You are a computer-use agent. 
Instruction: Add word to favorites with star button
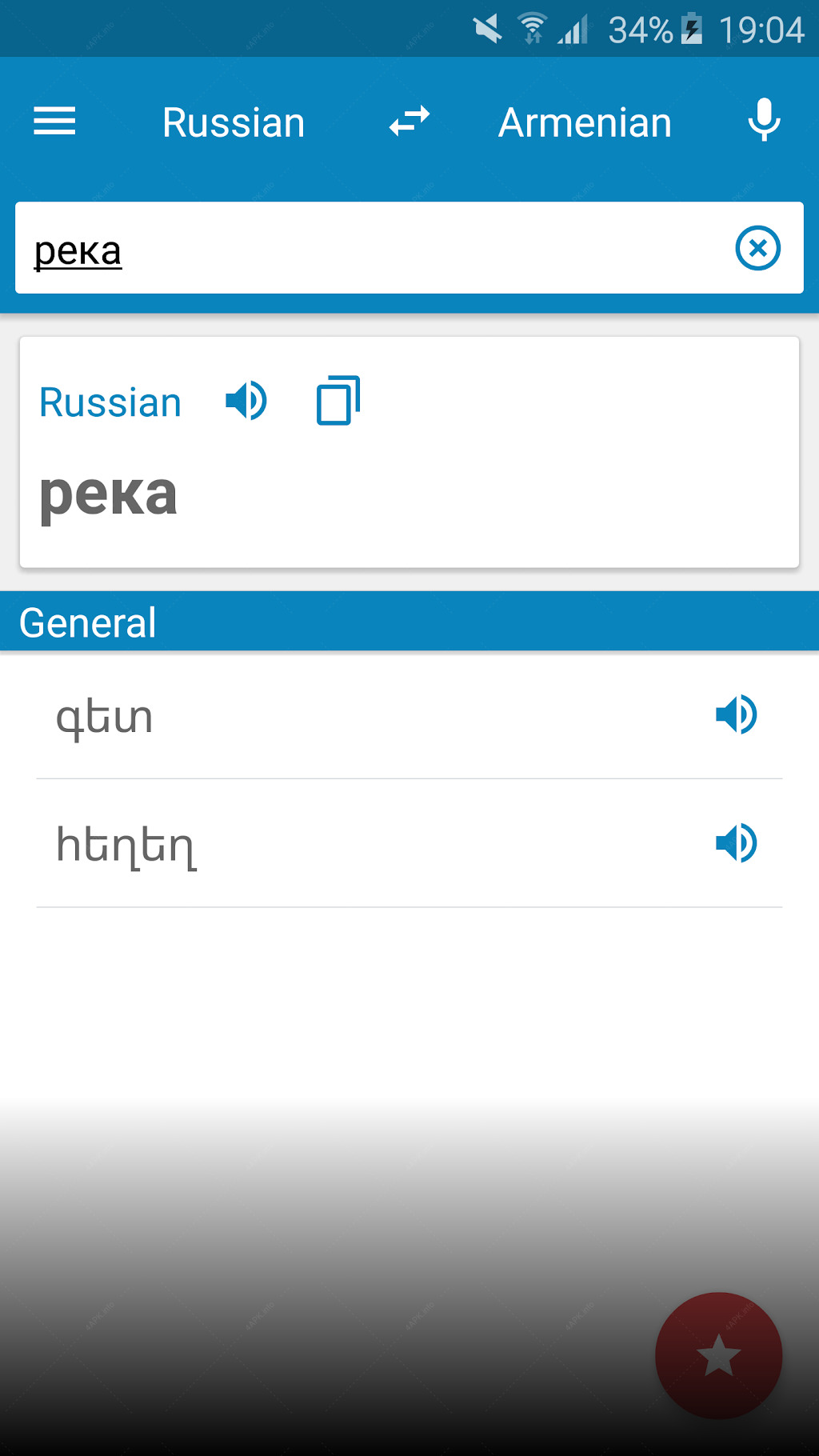[x=718, y=1356]
